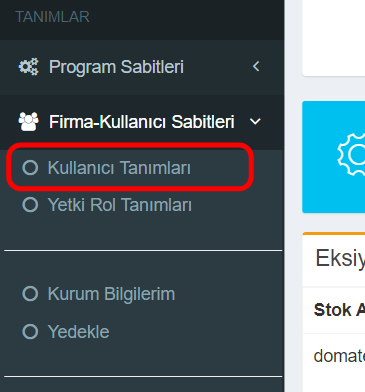365x392 pixels.
Task: Click the Eksi panel title heading
Action: pyautogui.click(x=340, y=258)
